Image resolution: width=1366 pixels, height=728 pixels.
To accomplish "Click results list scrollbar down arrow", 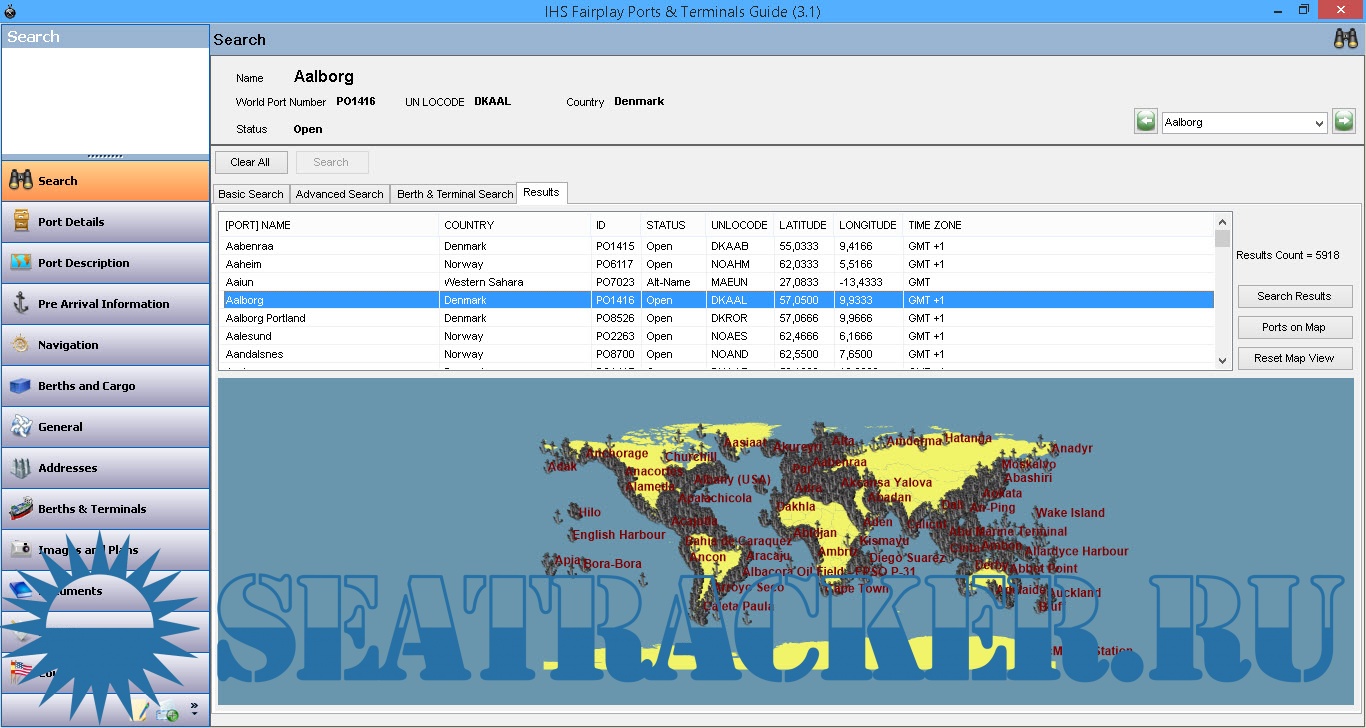I will point(1222,361).
